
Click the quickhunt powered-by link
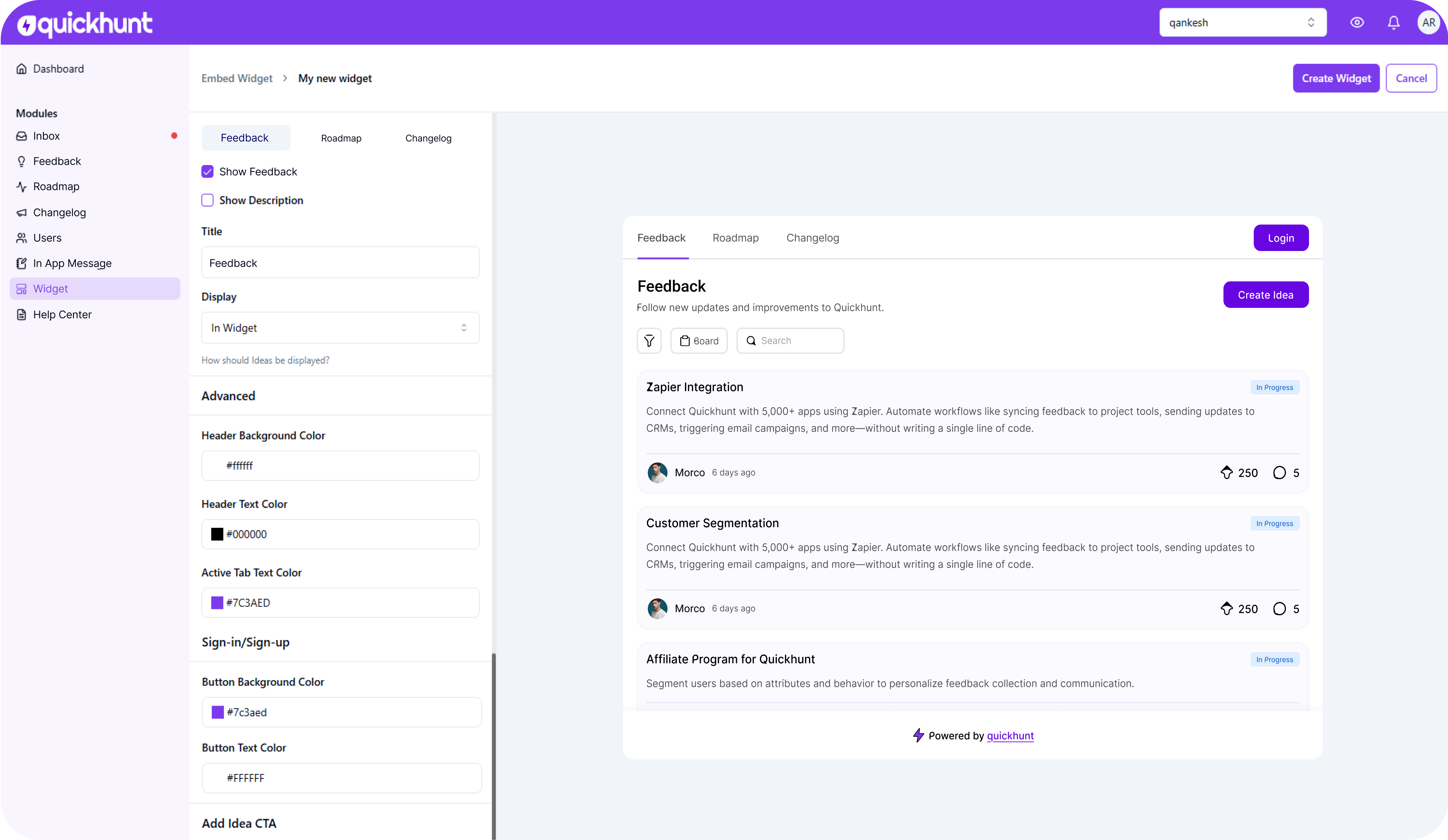click(x=1010, y=736)
